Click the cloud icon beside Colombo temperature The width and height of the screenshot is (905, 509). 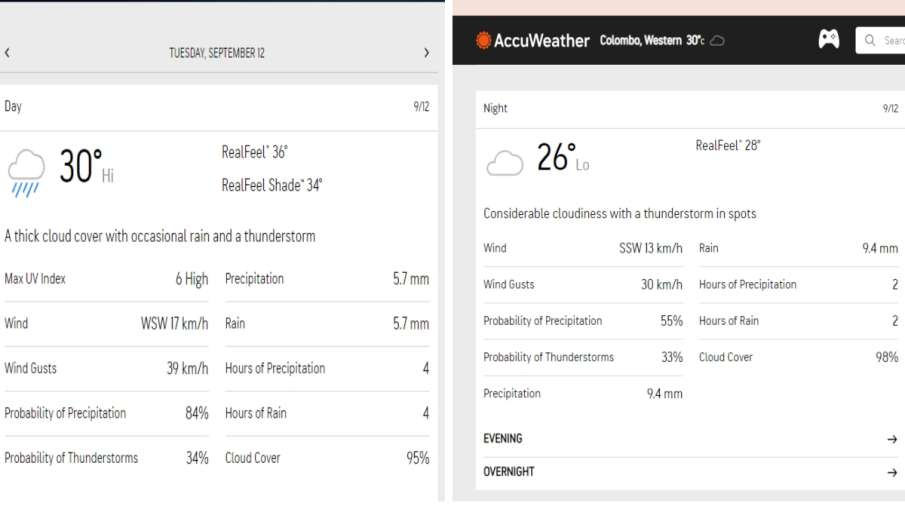(x=717, y=40)
